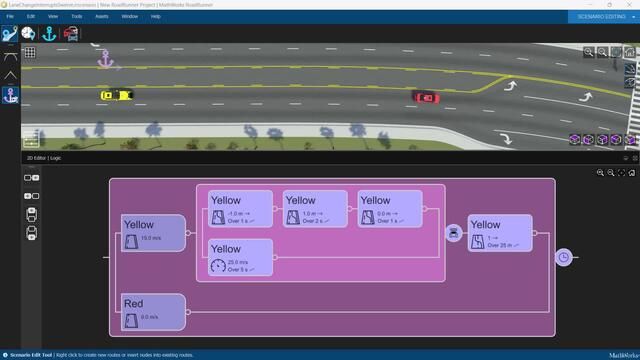Select the yellow car in the scene
Screen dimensions: 640x360
117,95
